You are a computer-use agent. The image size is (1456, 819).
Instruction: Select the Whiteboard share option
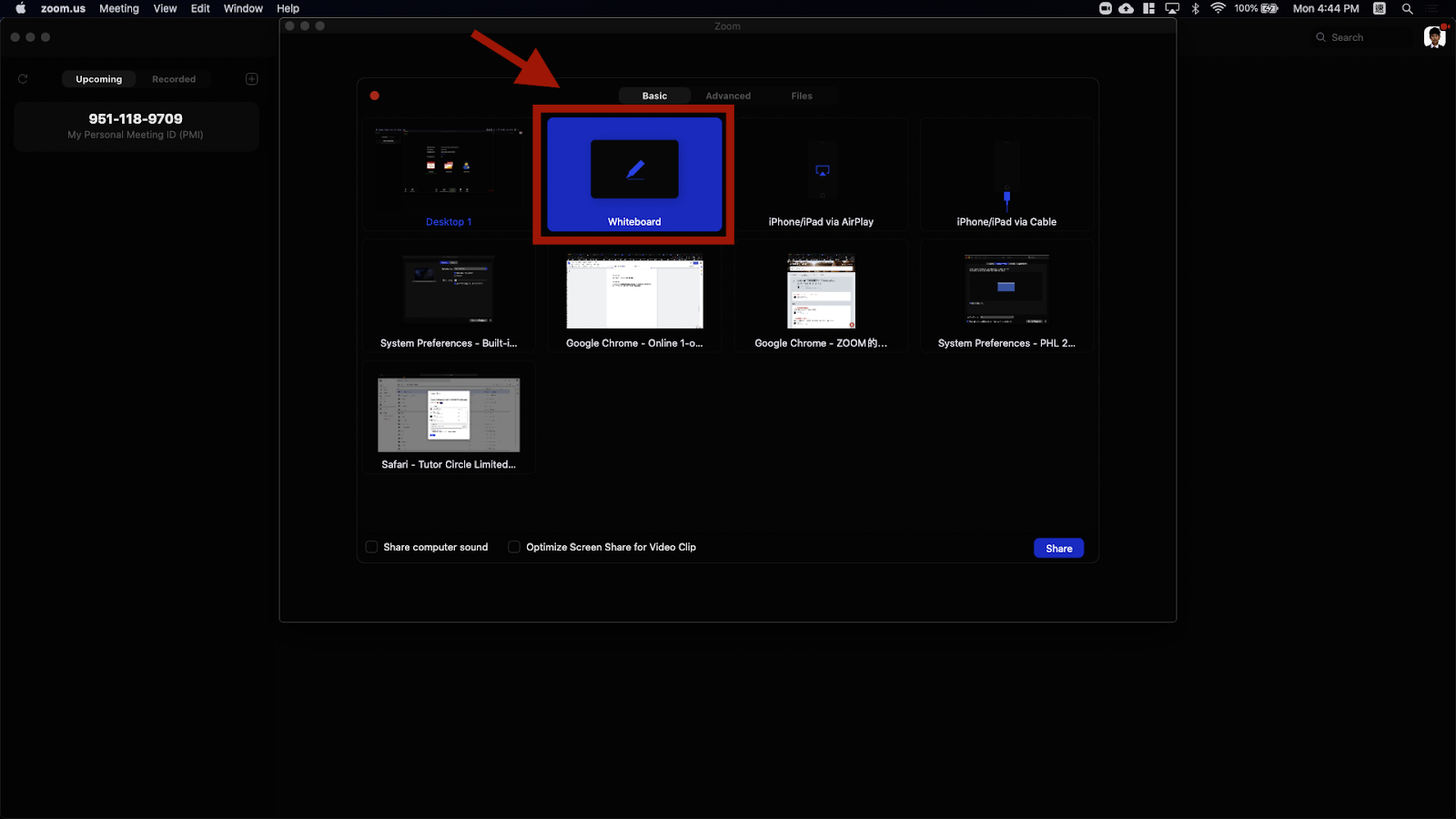click(x=634, y=174)
